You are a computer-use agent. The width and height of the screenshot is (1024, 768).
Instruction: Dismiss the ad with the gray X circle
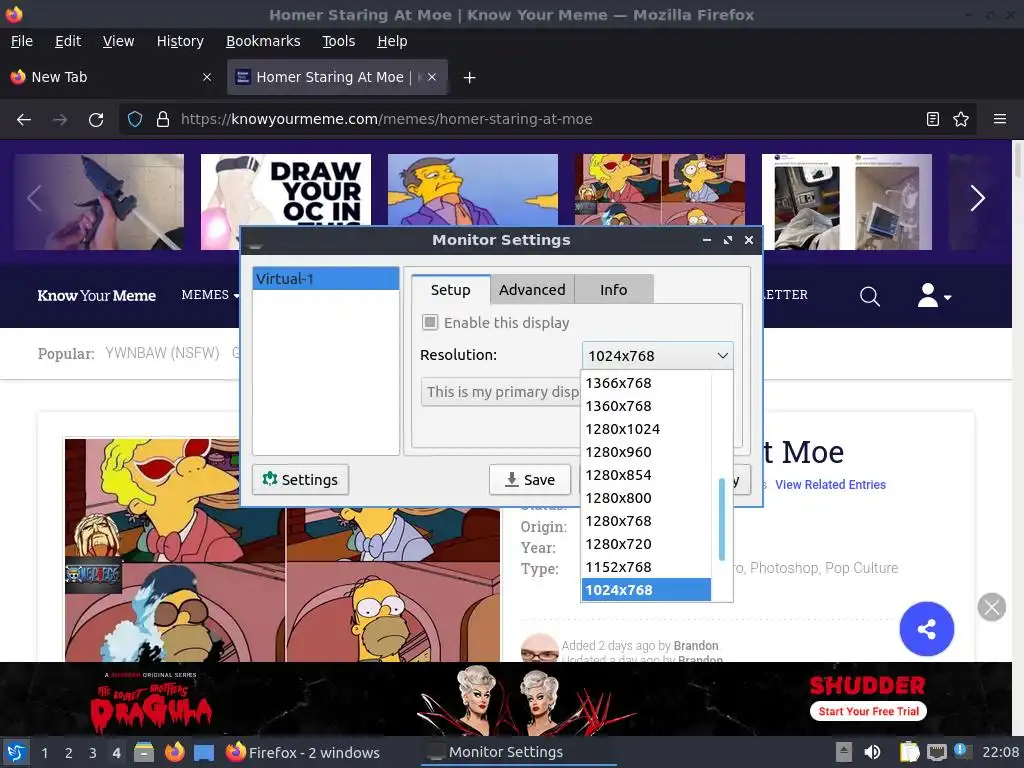991,607
